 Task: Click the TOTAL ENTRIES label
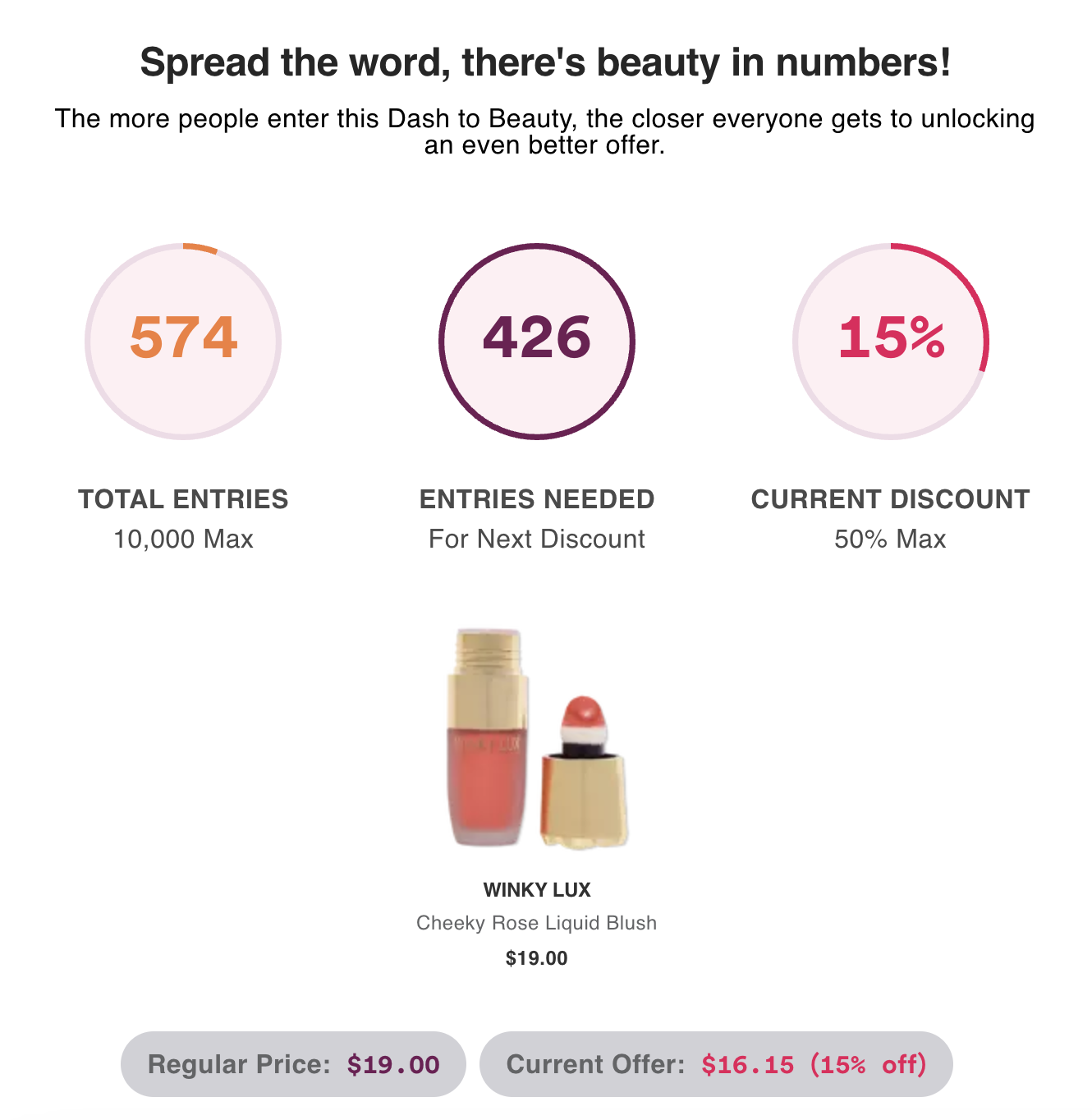click(183, 499)
